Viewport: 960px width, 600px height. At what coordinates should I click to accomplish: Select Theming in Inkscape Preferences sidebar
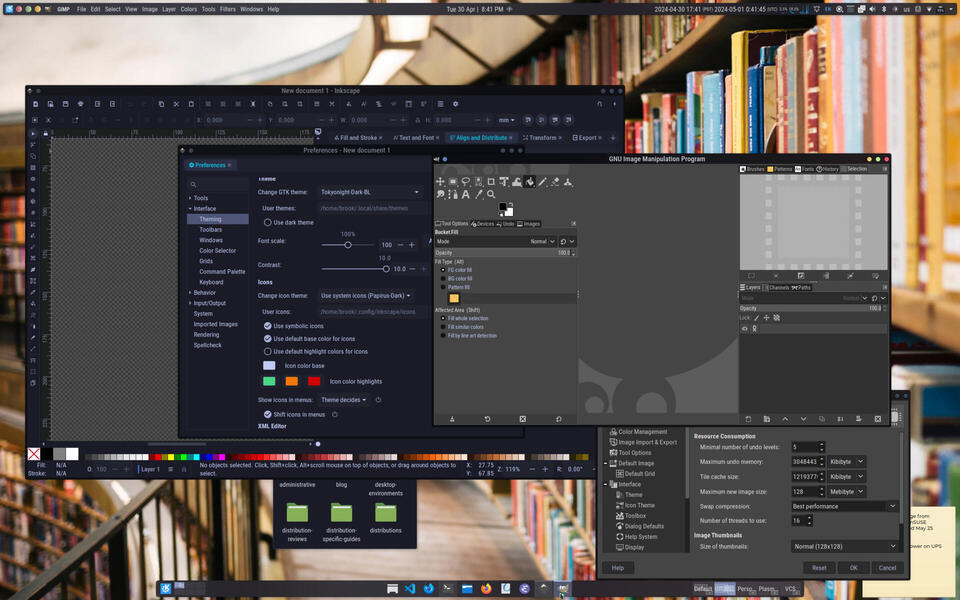point(217,219)
